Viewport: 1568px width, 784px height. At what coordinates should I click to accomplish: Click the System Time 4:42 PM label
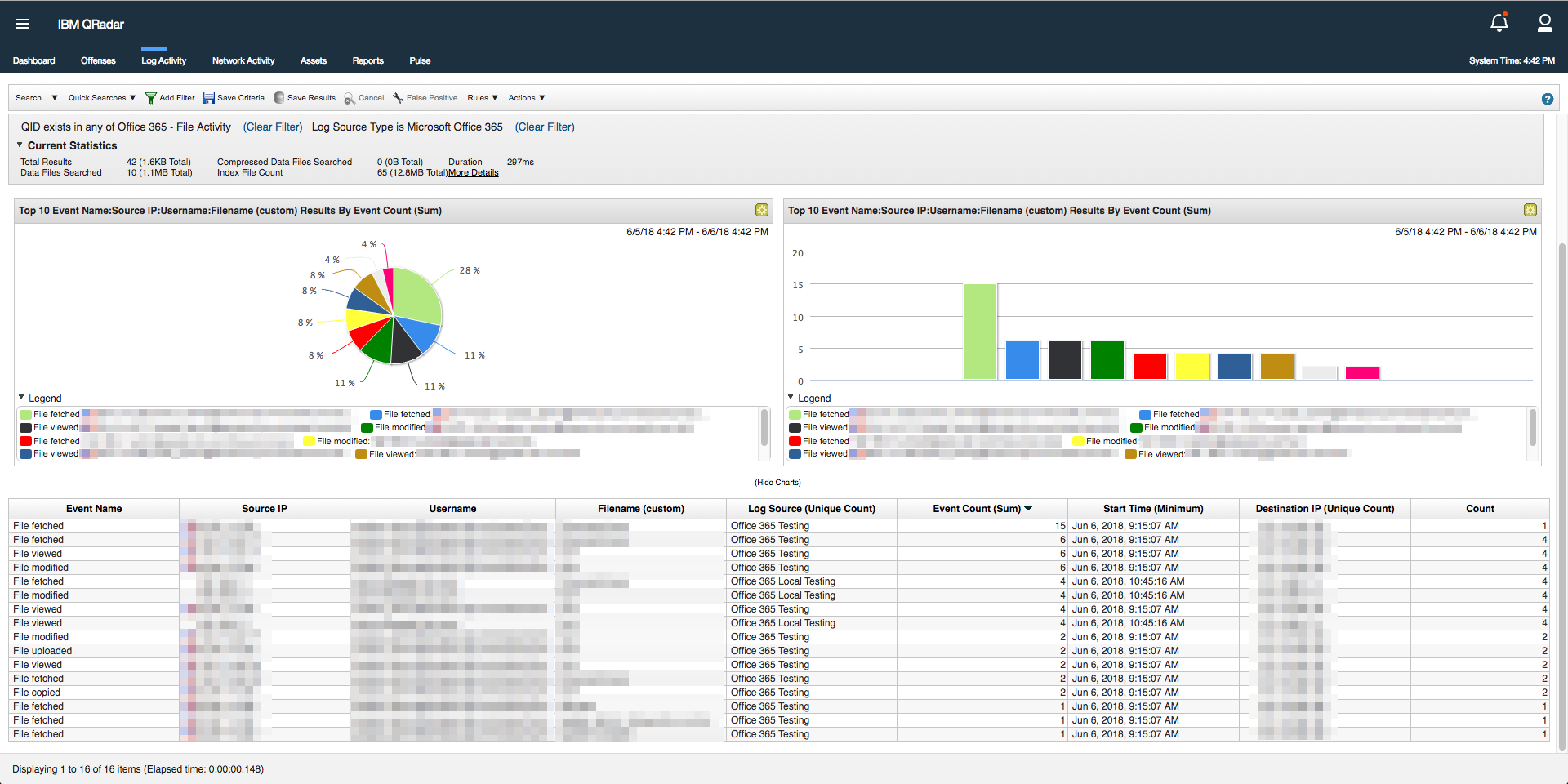pos(1512,60)
